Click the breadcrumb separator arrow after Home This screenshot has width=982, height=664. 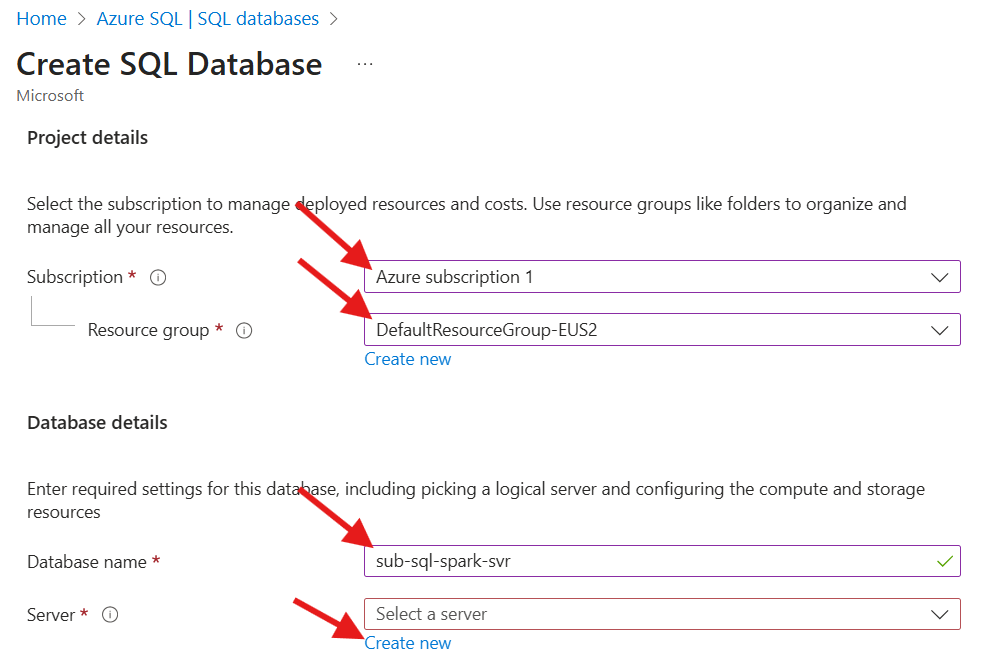coord(81,19)
